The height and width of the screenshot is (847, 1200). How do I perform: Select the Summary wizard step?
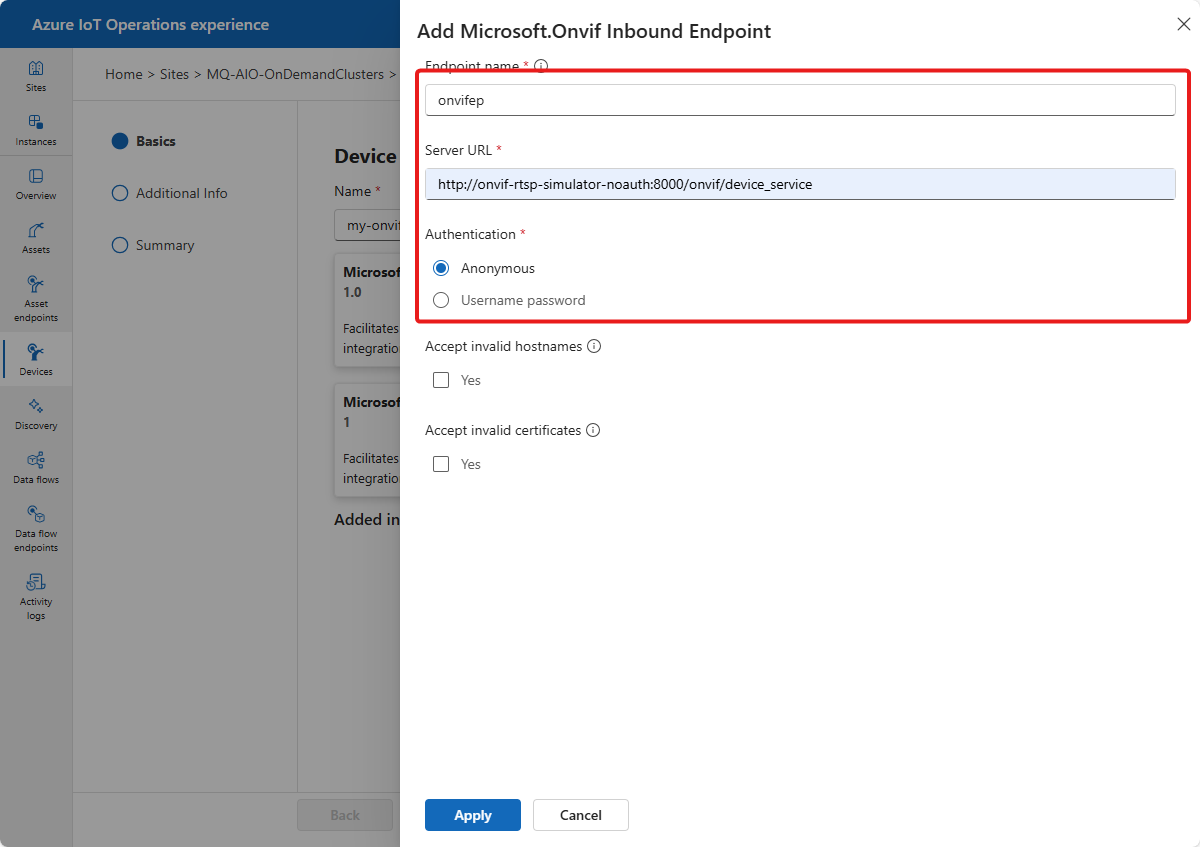pyautogui.click(x=153, y=245)
